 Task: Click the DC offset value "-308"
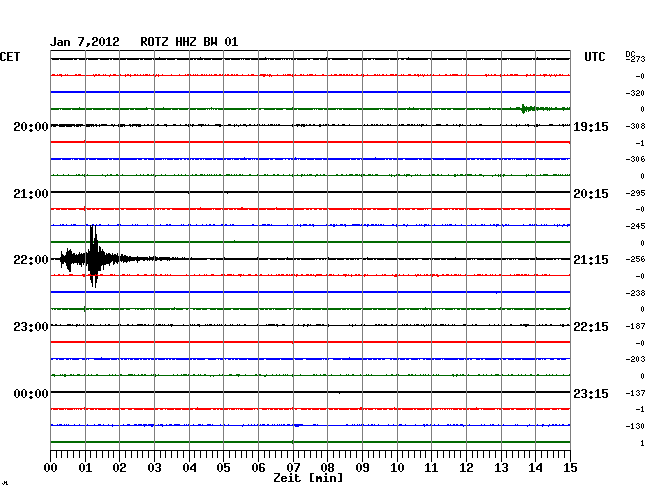click(635, 126)
